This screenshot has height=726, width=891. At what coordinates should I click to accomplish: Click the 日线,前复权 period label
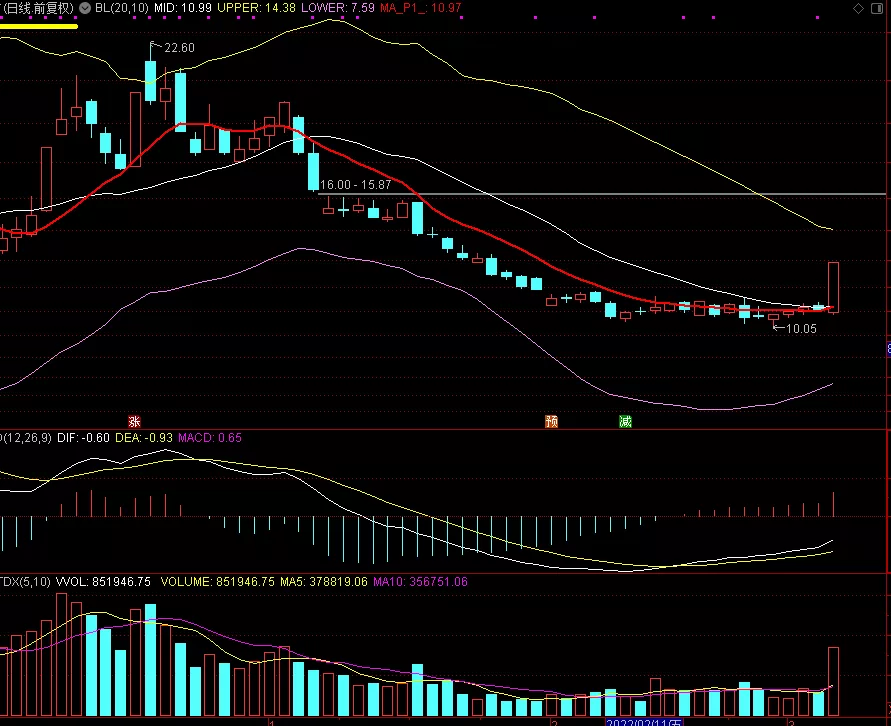pyautogui.click(x=38, y=8)
